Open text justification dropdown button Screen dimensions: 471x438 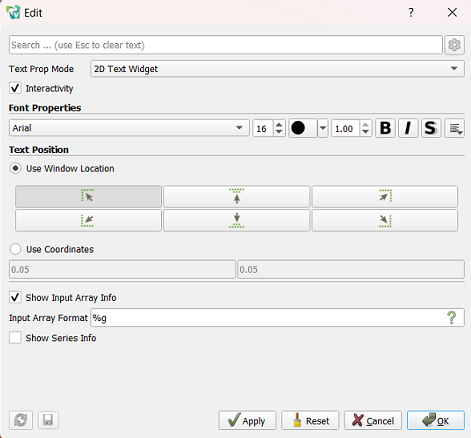455,128
